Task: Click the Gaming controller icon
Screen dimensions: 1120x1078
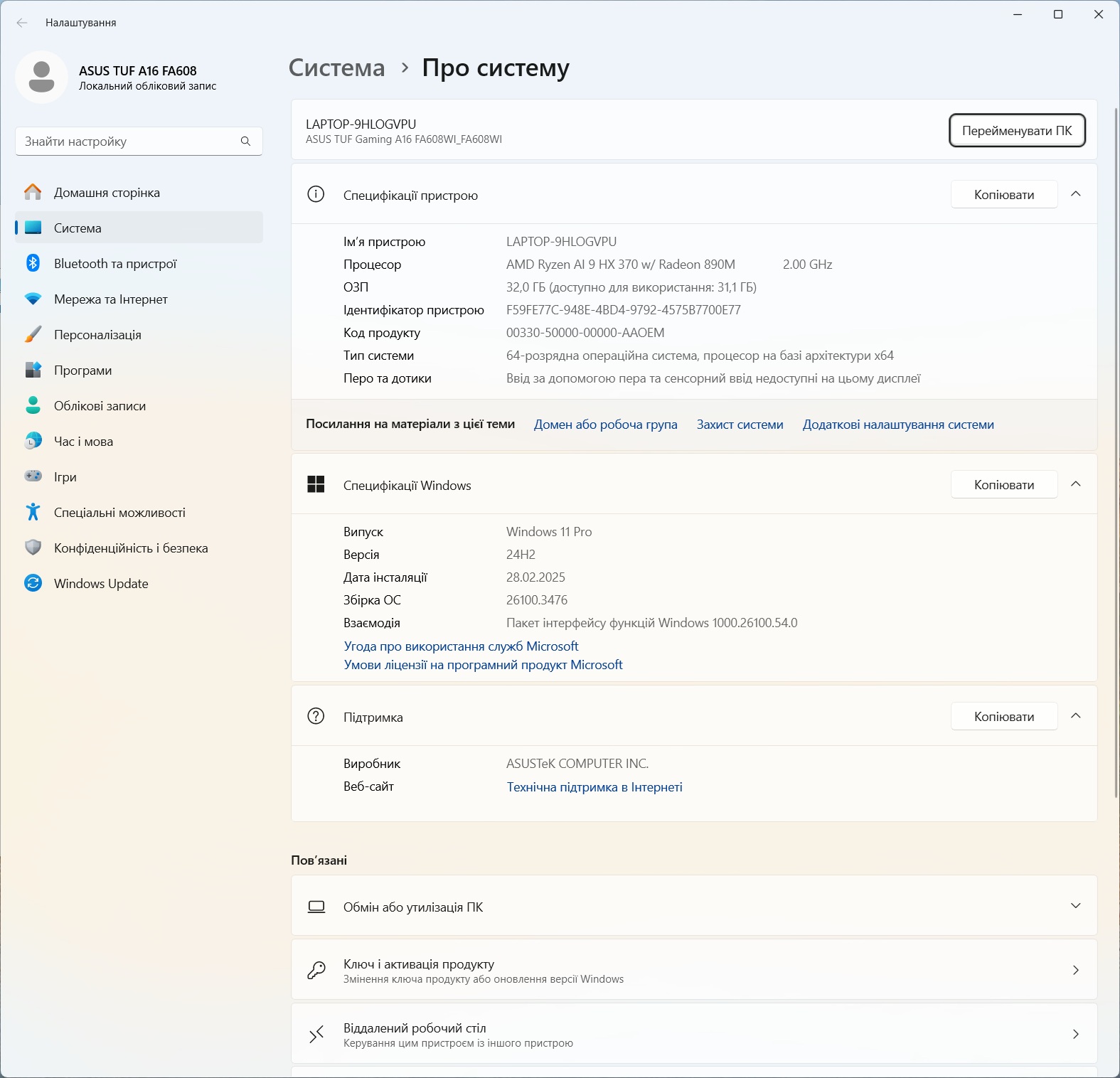Action: [x=33, y=476]
